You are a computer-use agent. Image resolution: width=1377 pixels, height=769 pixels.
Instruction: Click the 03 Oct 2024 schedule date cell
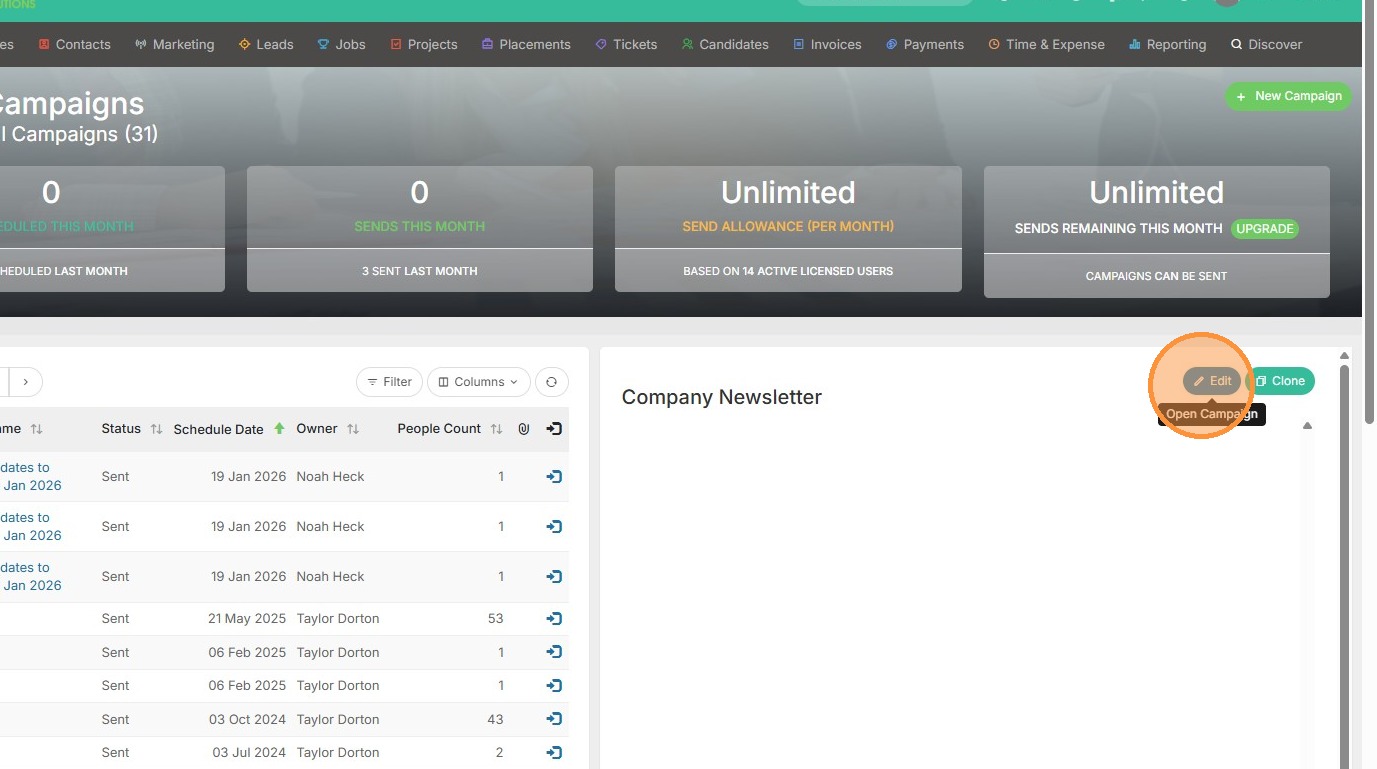coord(247,719)
